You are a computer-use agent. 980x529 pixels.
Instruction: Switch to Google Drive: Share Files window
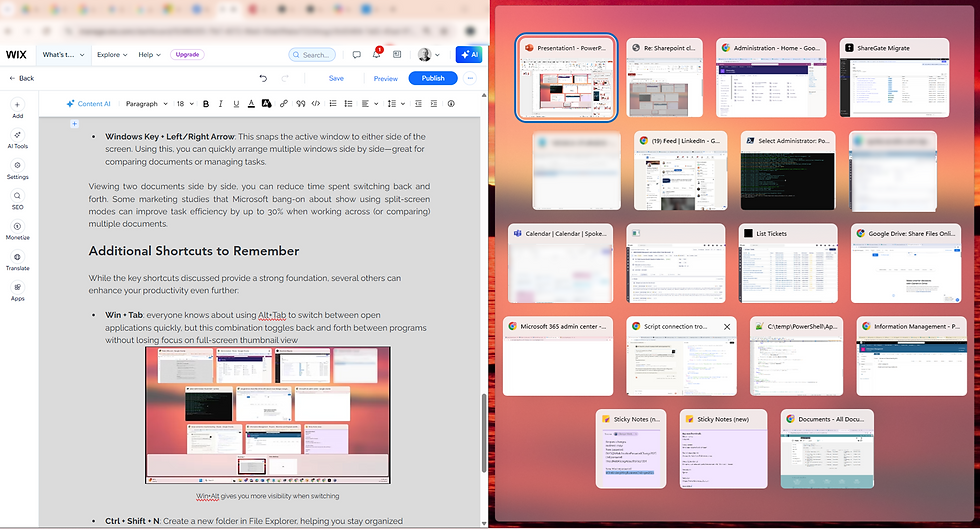[906, 263]
